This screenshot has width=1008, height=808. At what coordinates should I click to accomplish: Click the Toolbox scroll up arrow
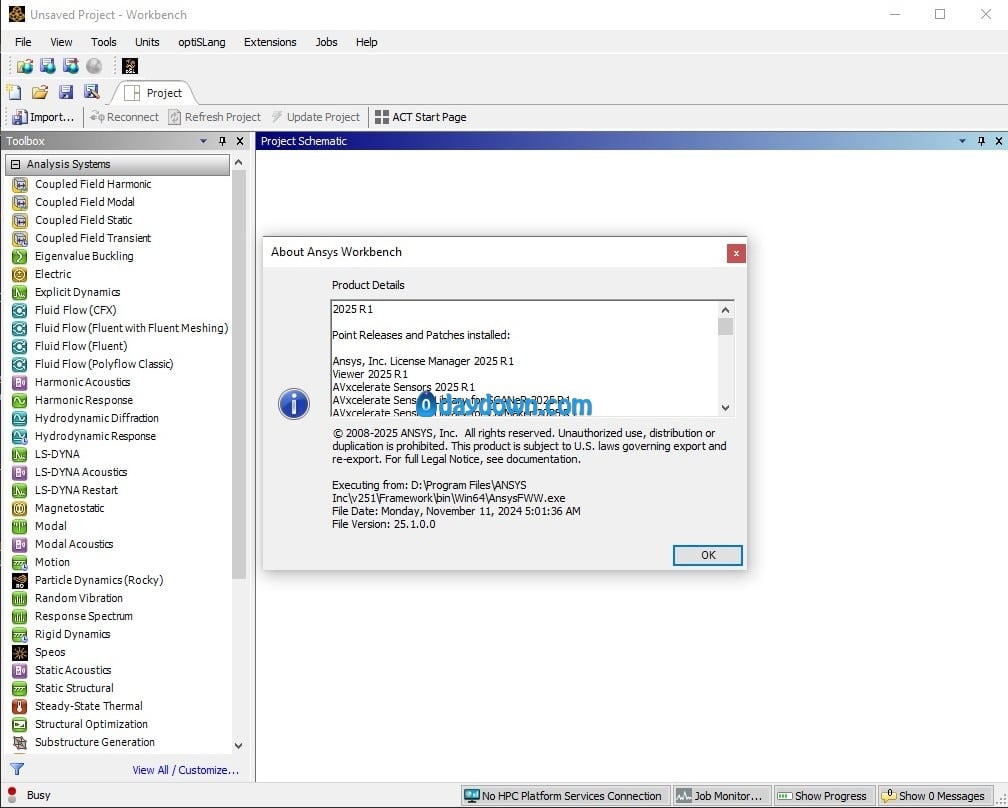238,163
